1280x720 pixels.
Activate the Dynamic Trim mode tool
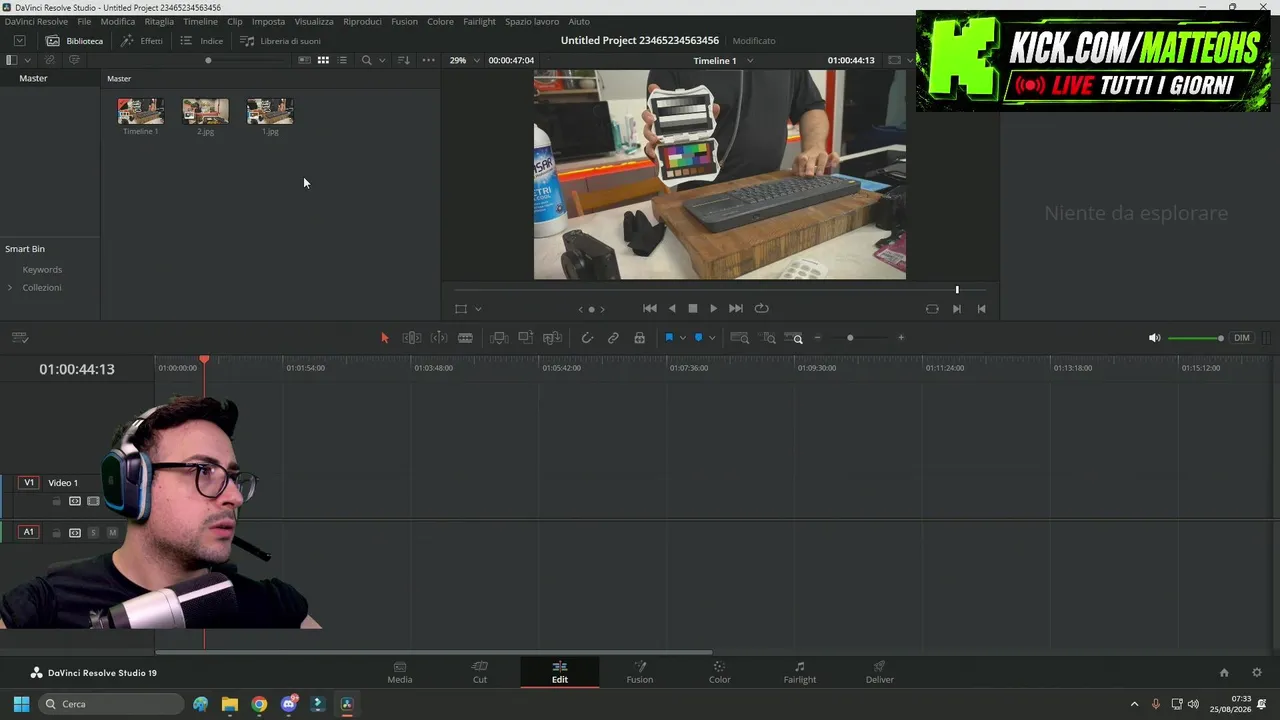point(438,338)
